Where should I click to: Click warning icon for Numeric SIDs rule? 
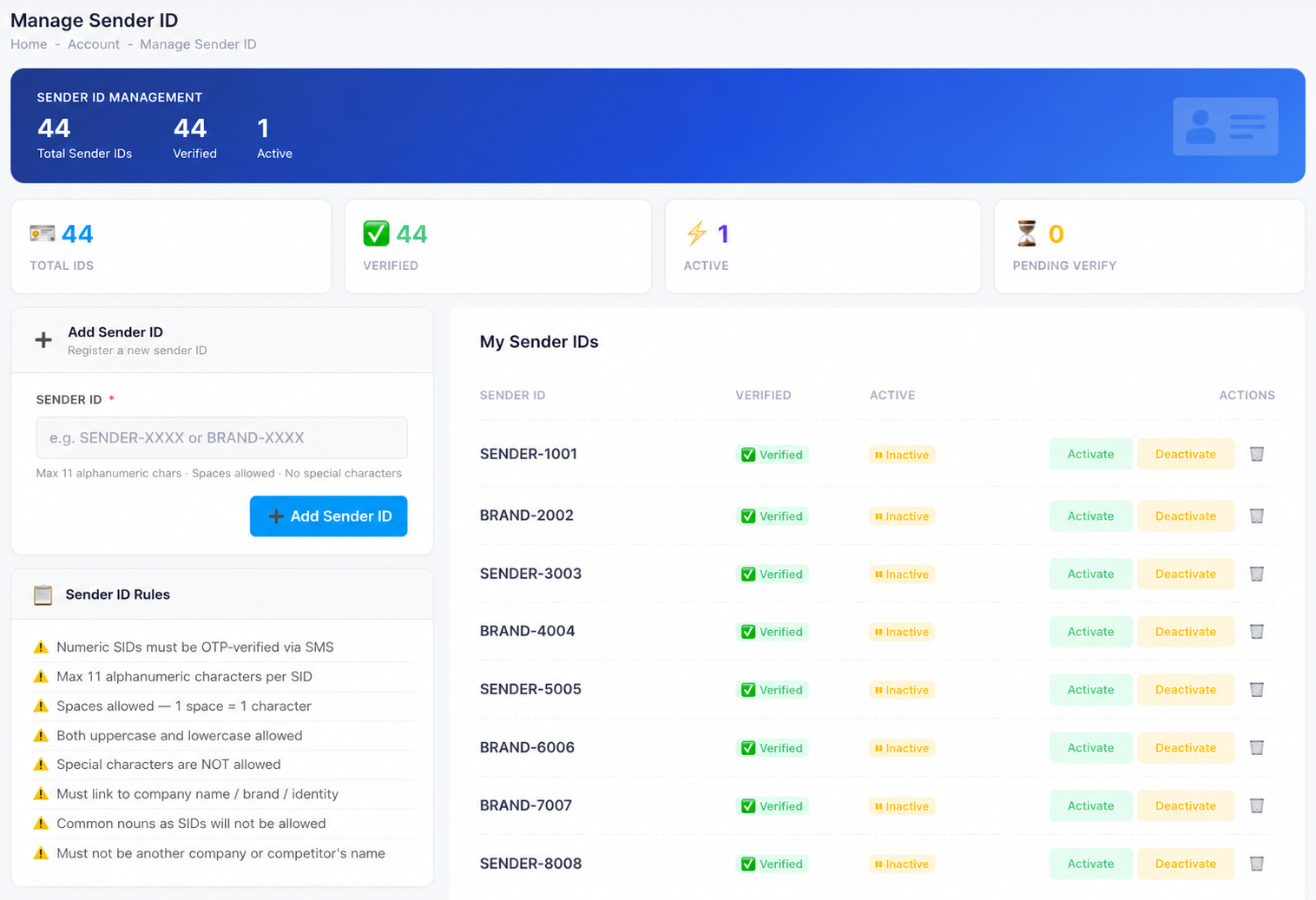point(41,647)
